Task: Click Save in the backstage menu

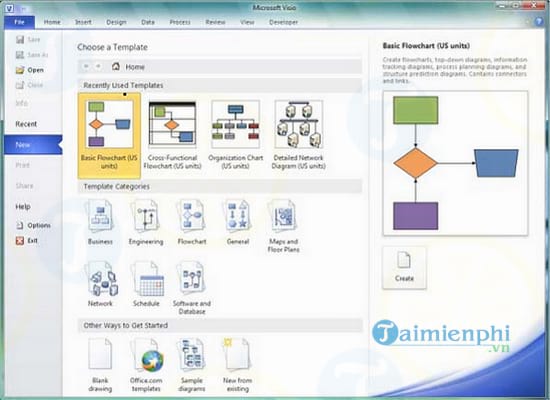Action: (28, 40)
